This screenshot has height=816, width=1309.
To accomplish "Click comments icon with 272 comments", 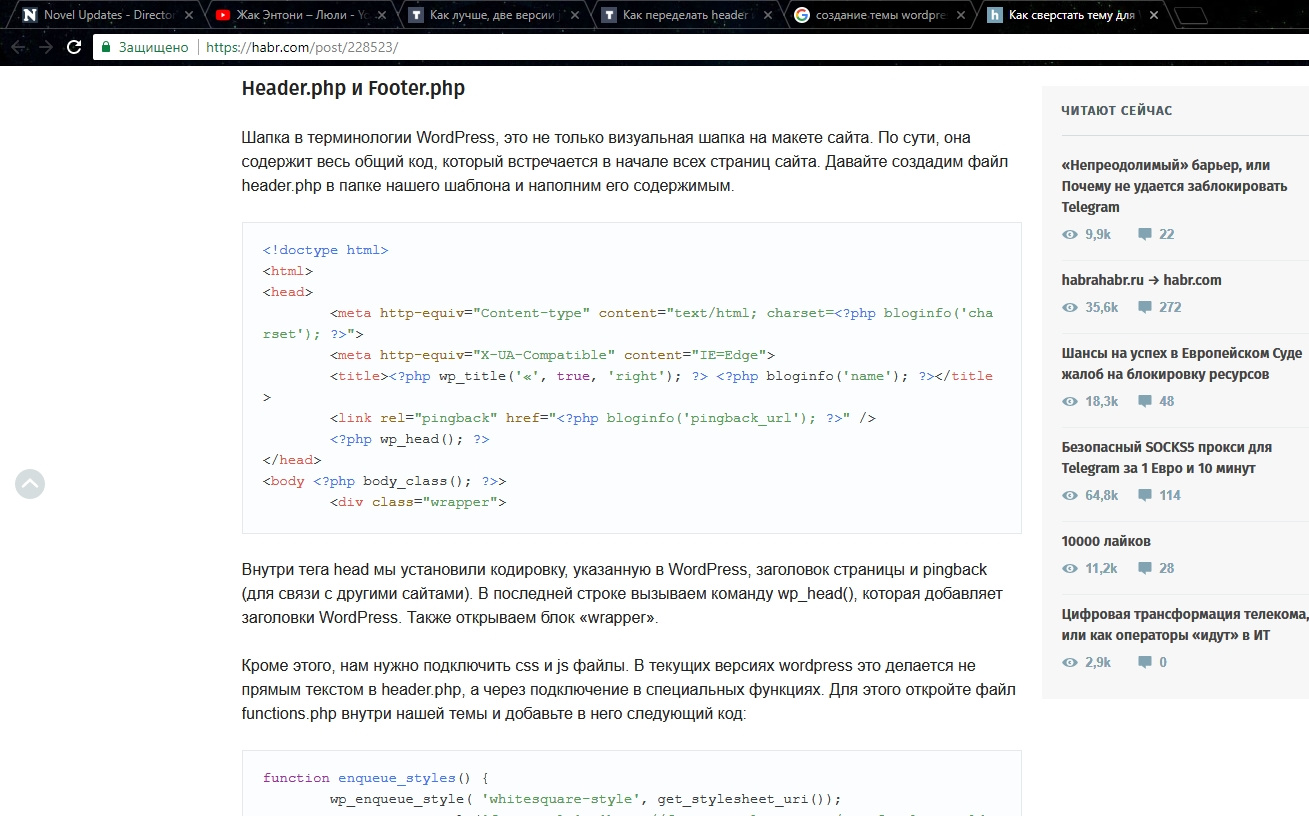I will click(1145, 307).
